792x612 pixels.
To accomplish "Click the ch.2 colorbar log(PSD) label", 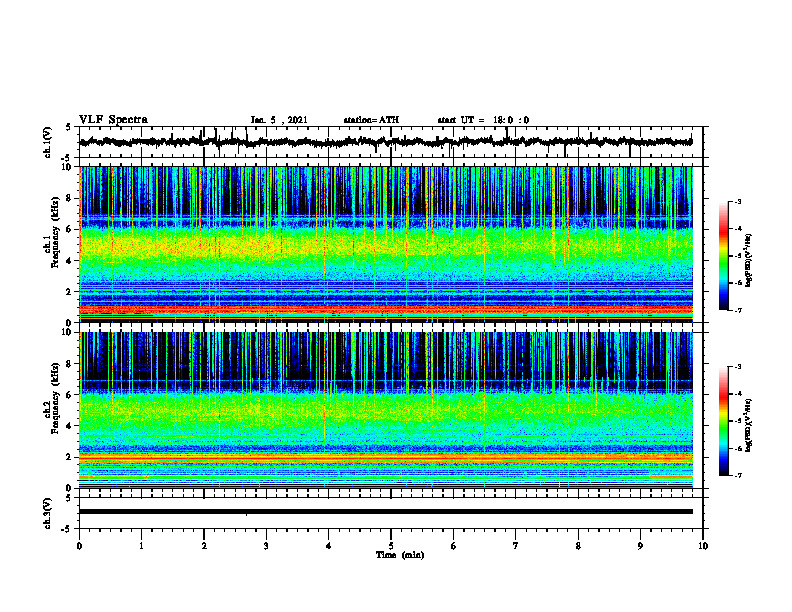I will [x=749, y=425].
